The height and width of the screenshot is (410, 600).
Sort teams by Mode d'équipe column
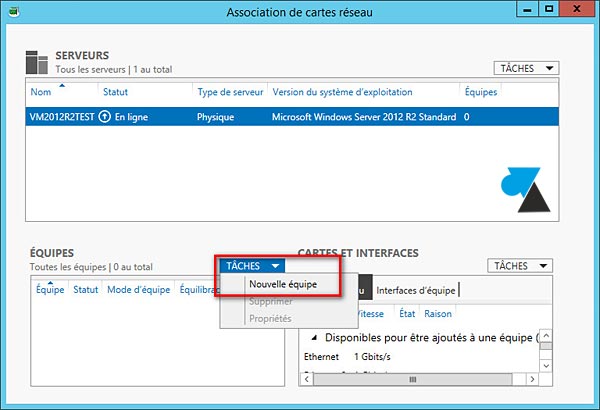(x=139, y=290)
